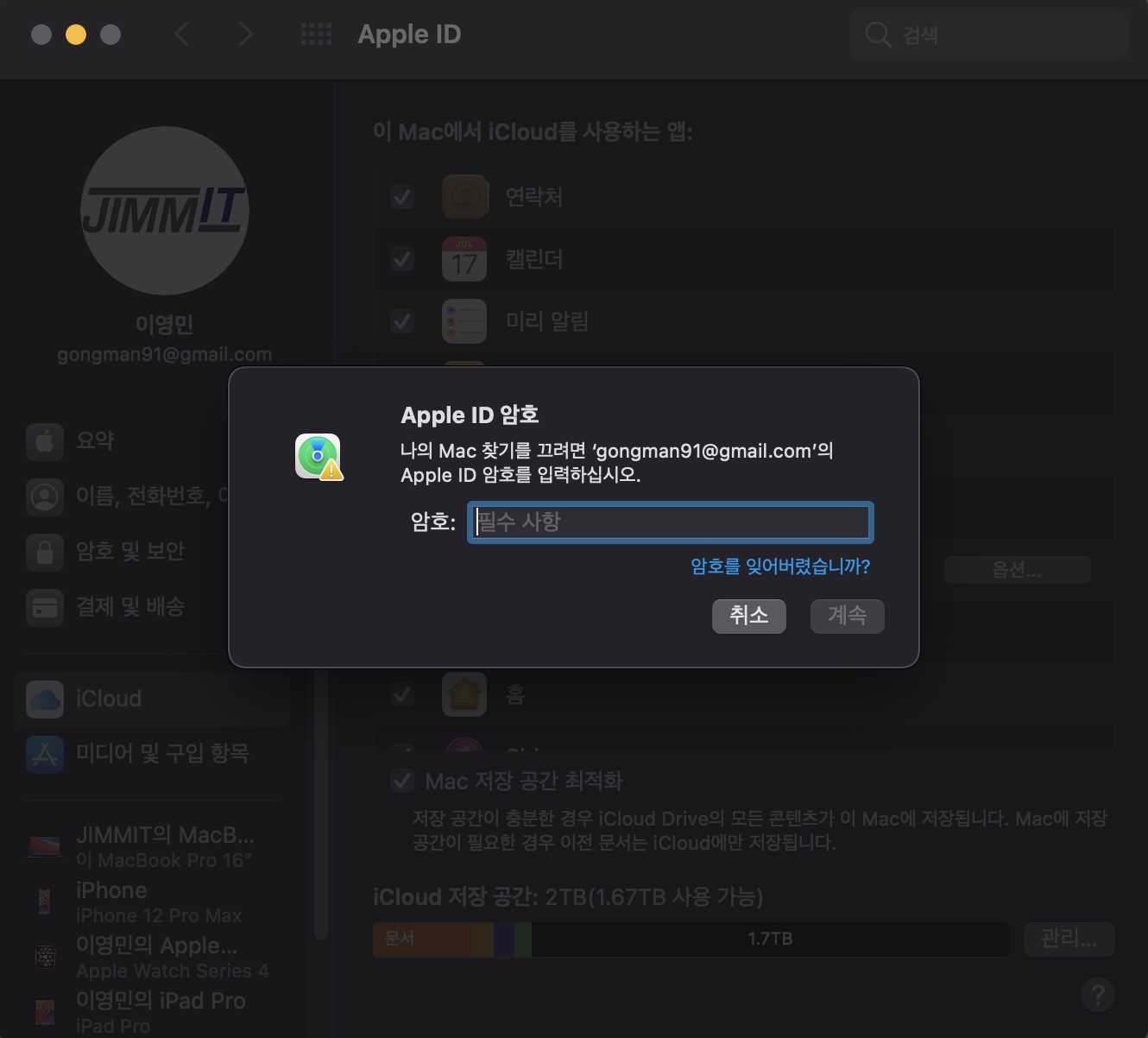1148x1038 pixels.
Task: Click the card icon beside 결제 및 배송
Action: (x=45, y=607)
